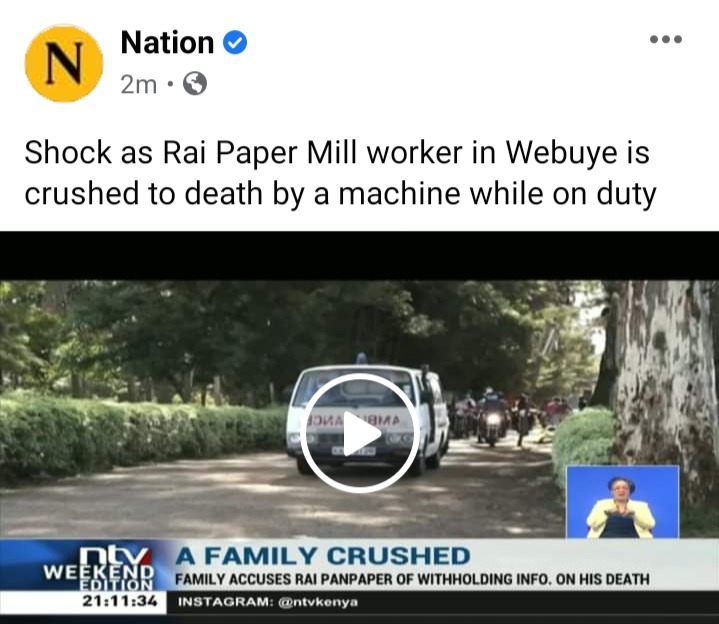Click the family accuses Rai Panpaper subtitle
719x624 pixels.
[x=412, y=579]
